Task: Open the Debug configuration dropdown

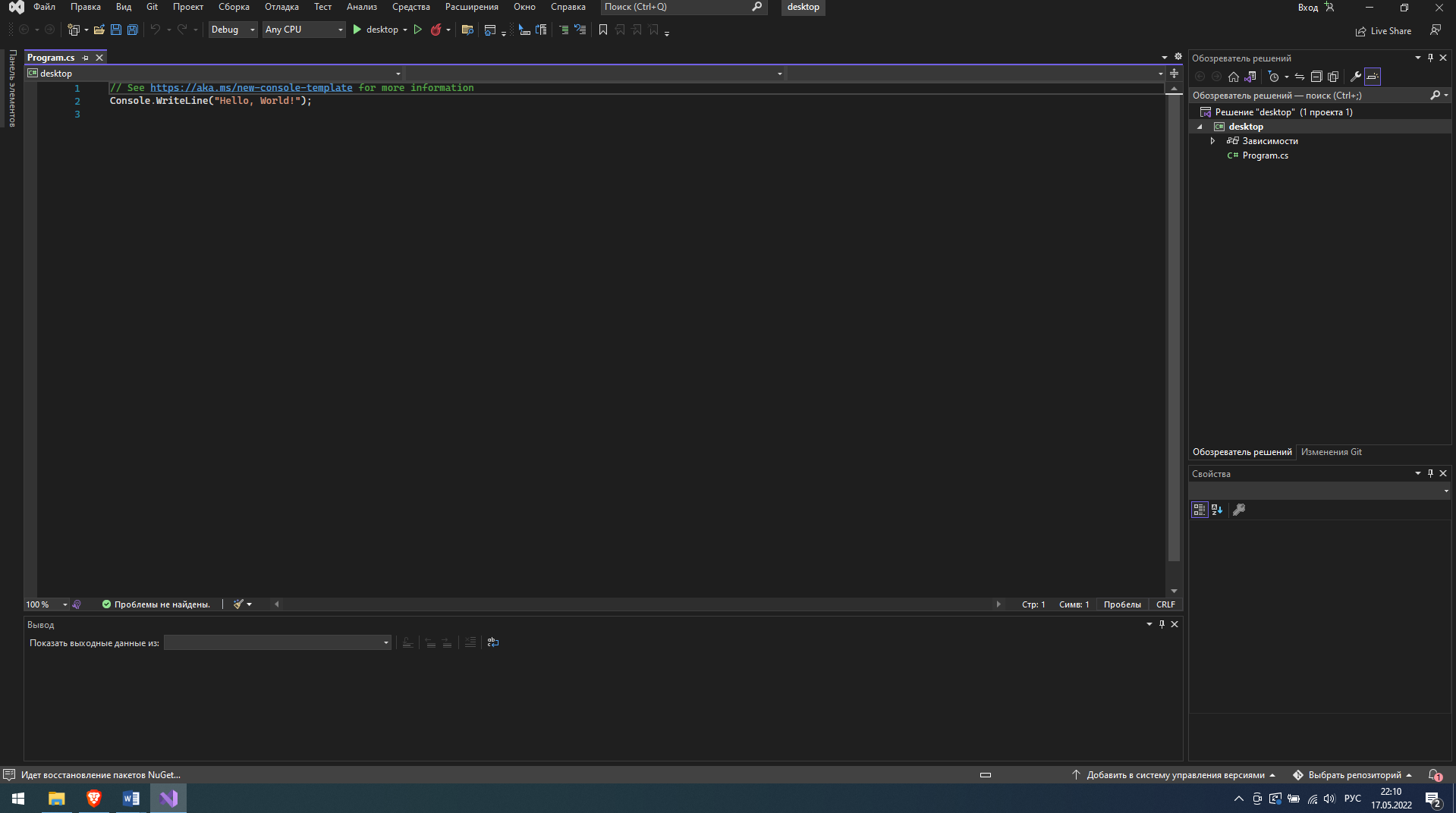Action: coord(233,30)
